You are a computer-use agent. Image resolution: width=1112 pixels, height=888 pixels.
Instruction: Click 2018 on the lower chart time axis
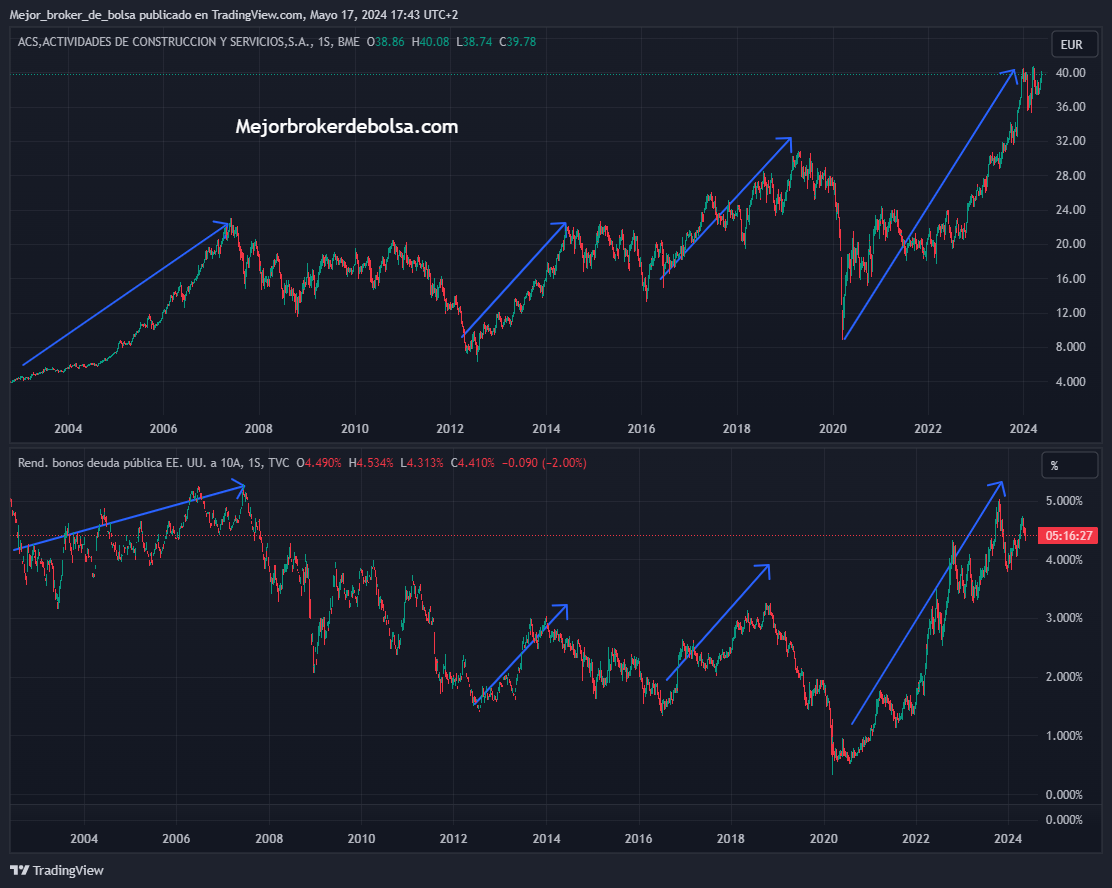tap(730, 838)
